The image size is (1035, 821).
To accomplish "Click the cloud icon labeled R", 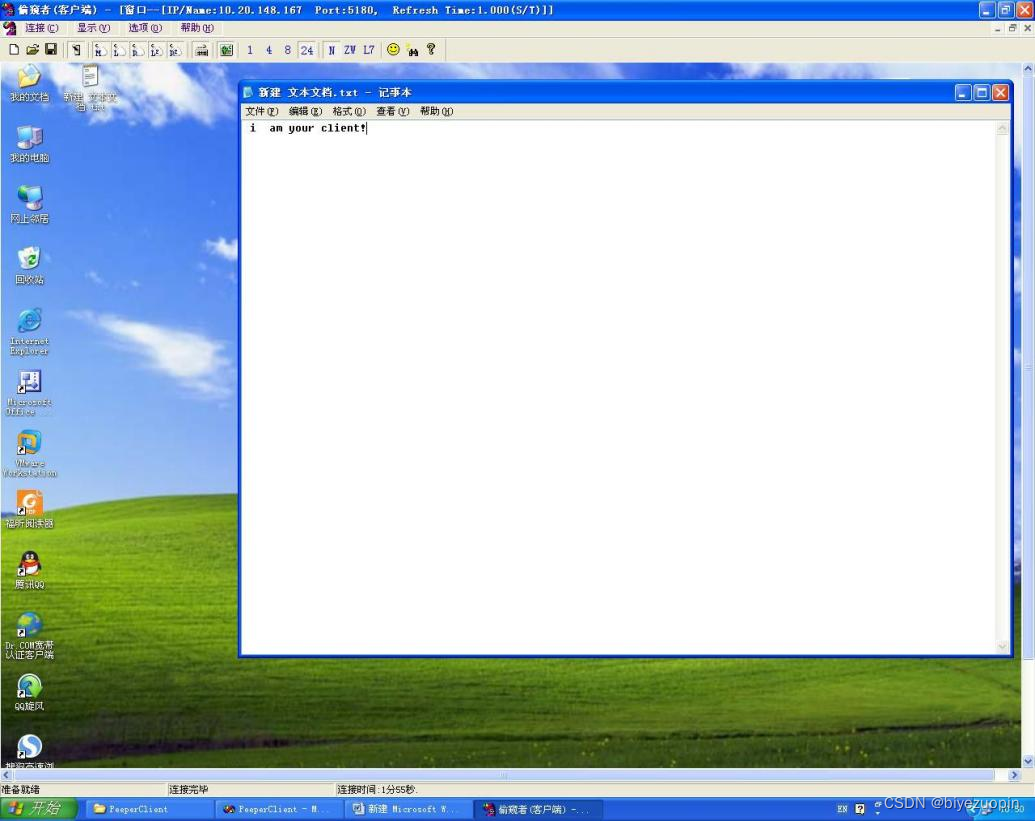I will [137, 49].
